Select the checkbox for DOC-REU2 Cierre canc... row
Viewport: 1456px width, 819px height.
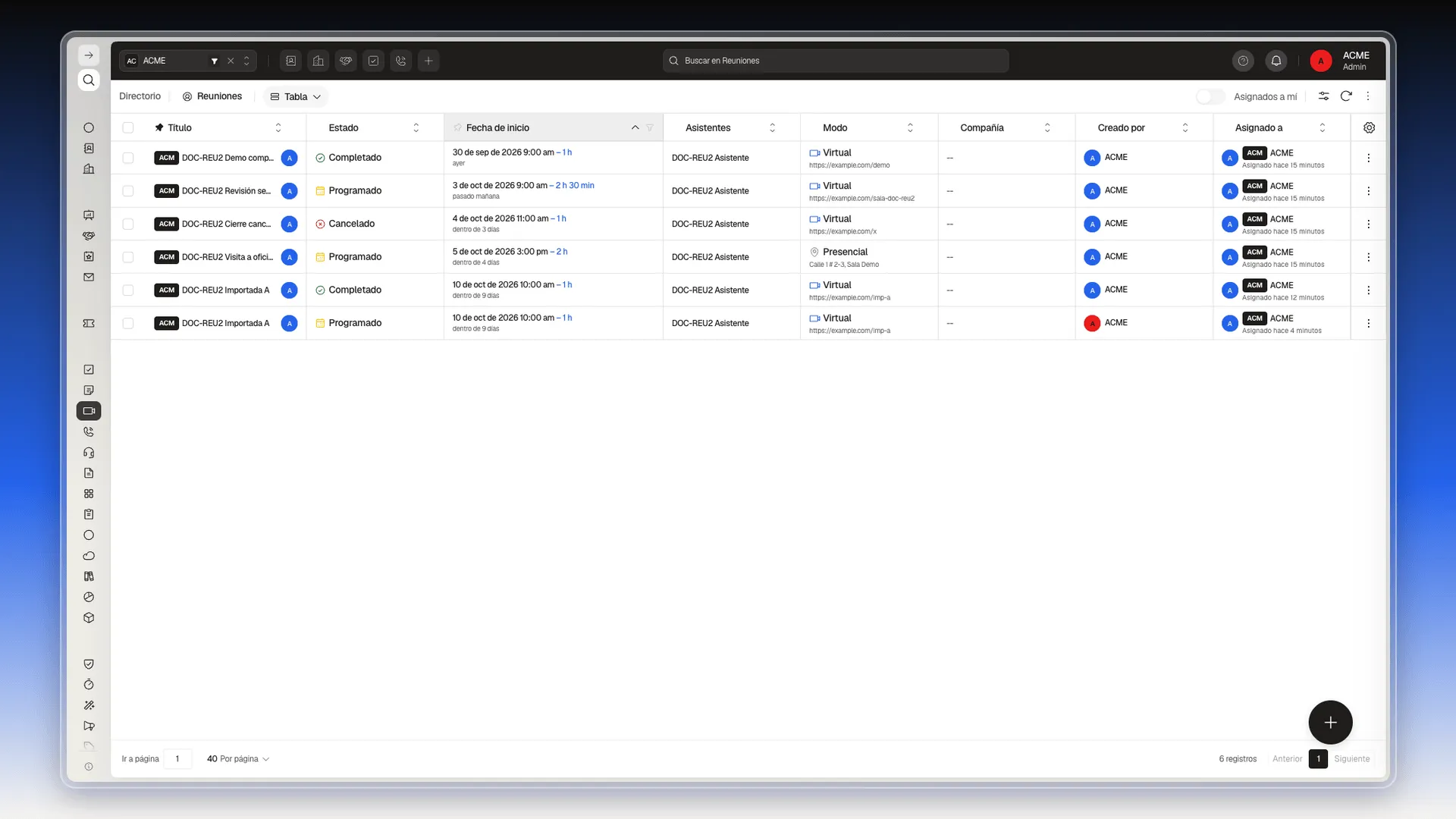coord(128,224)
